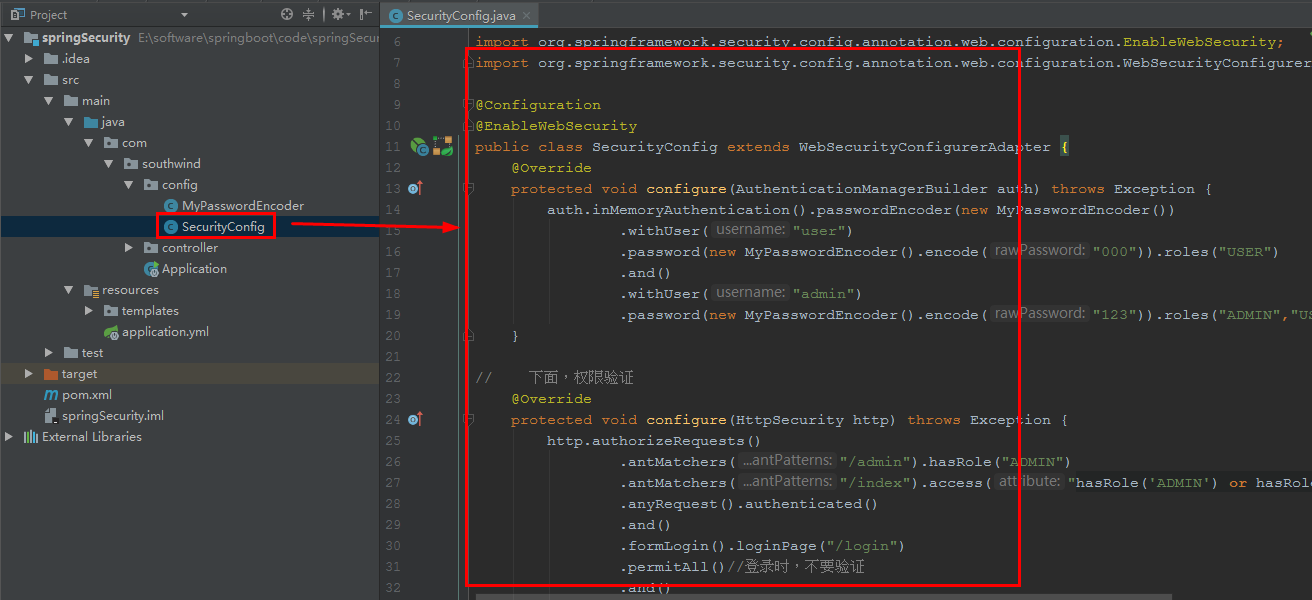This screenshot has width=1312, height=600.
Task: Select the controller package row
Action: [190, 248]
